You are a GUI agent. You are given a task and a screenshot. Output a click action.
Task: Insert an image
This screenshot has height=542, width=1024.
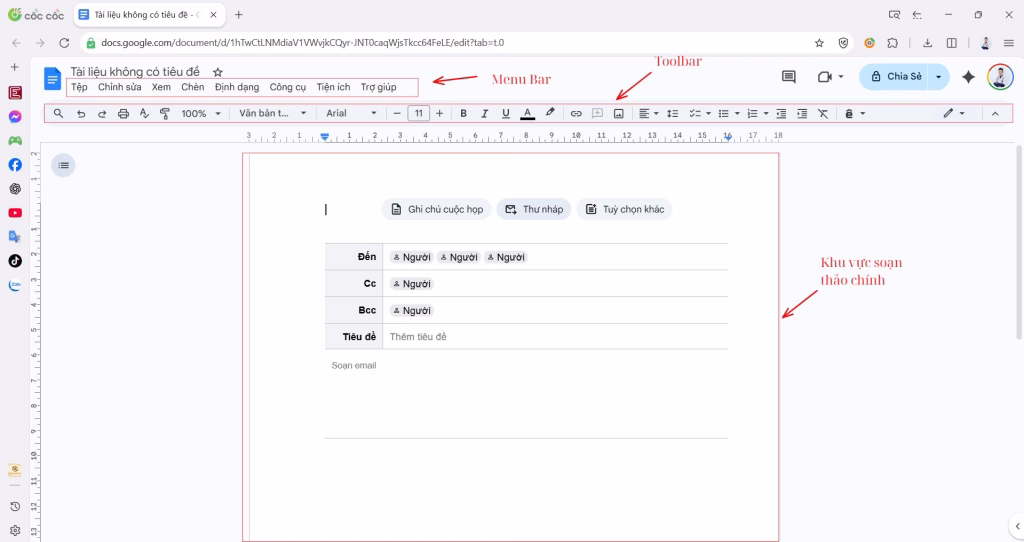click(x=618, y=114)
